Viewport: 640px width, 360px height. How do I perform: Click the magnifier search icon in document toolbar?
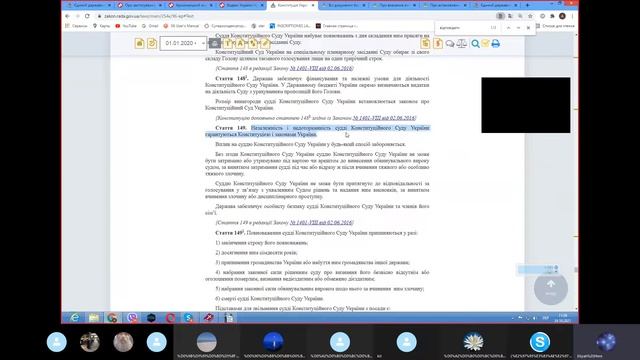pos(475,43)
